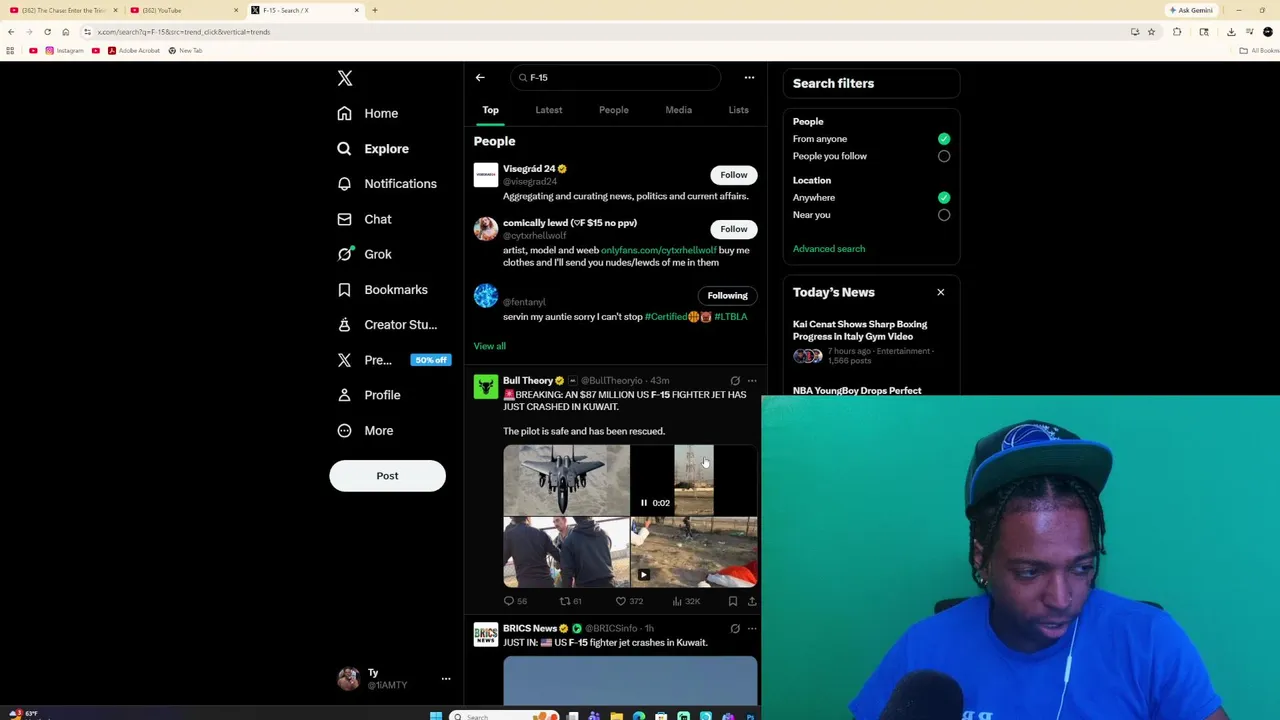
Task: Click View all people link
Action: click(489, 346)
